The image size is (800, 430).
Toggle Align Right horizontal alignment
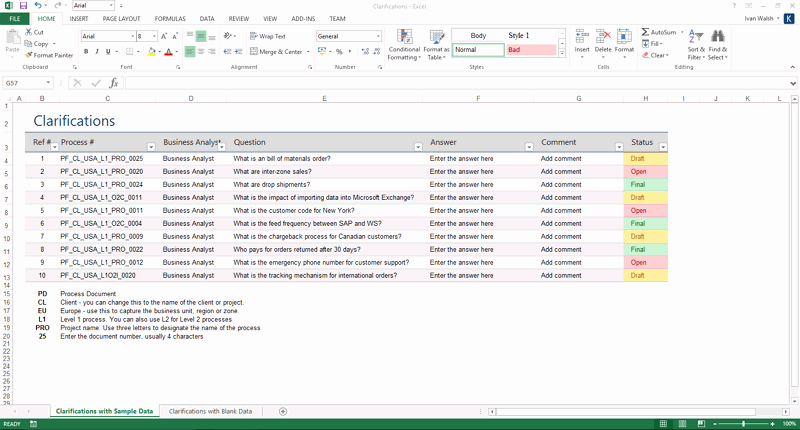(212, 52)
